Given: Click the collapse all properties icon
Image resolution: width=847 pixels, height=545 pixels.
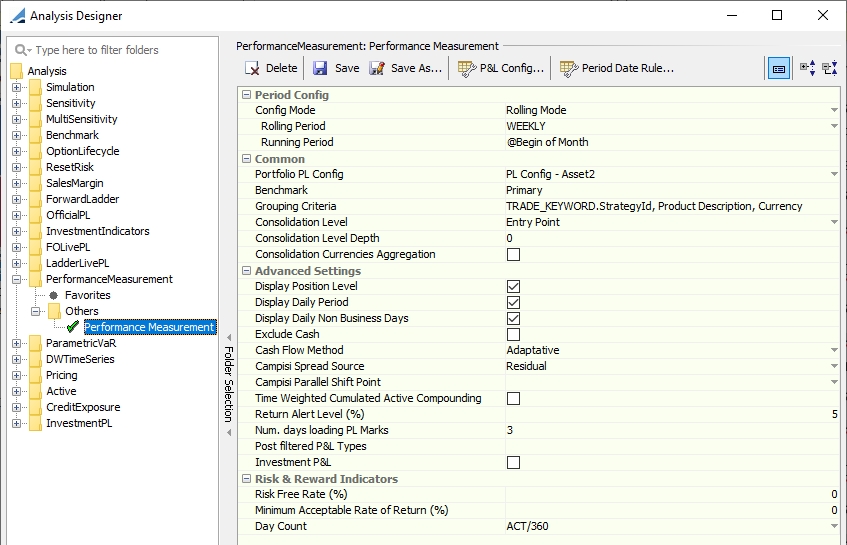Looking at the screenshot, I should (x=829, y=68).
